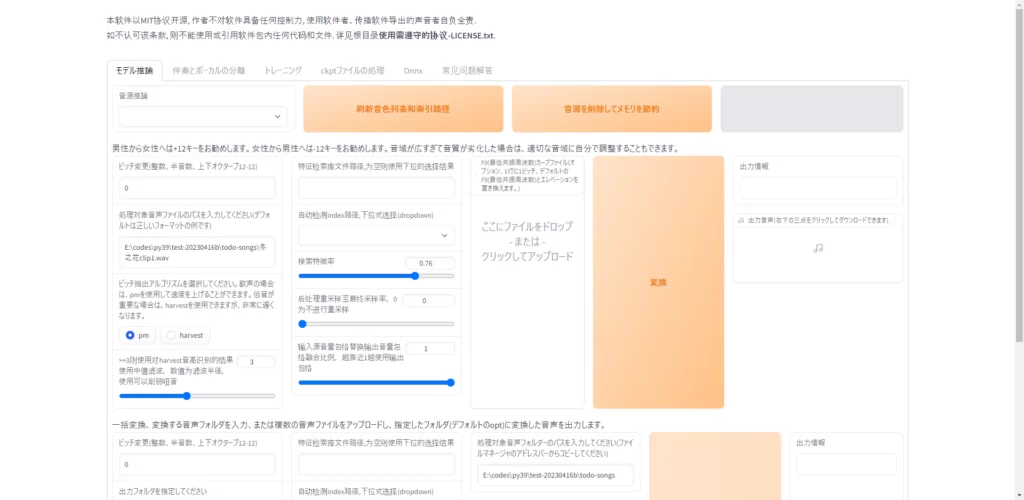Click the batch folder path field todo-songs

click(x=555, y=475)
